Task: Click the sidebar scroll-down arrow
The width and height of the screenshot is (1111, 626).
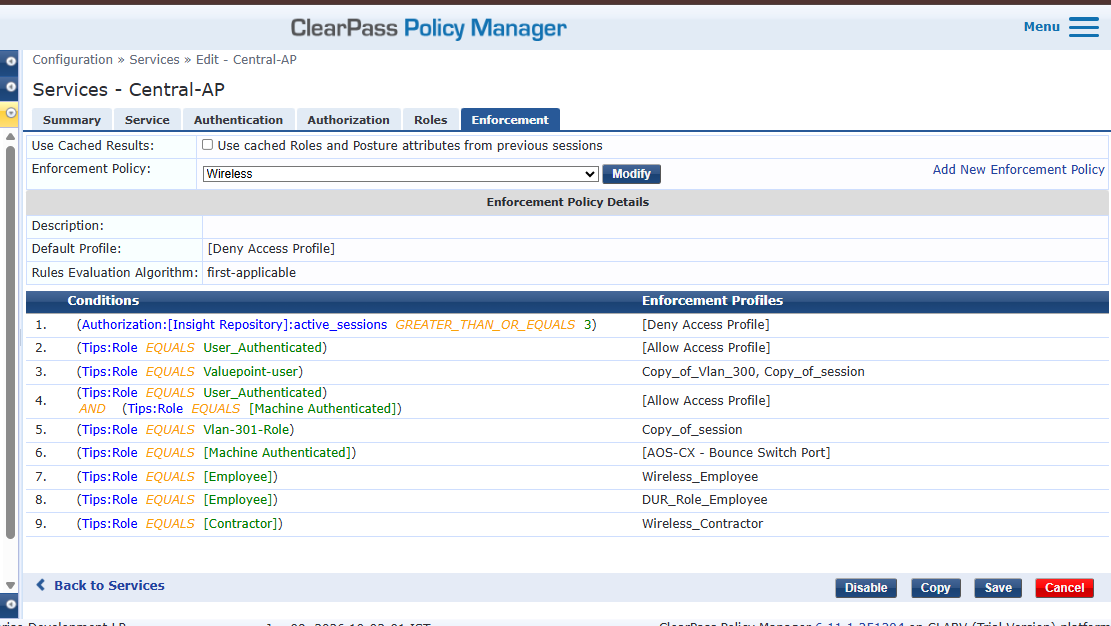Action: (10, 585)
